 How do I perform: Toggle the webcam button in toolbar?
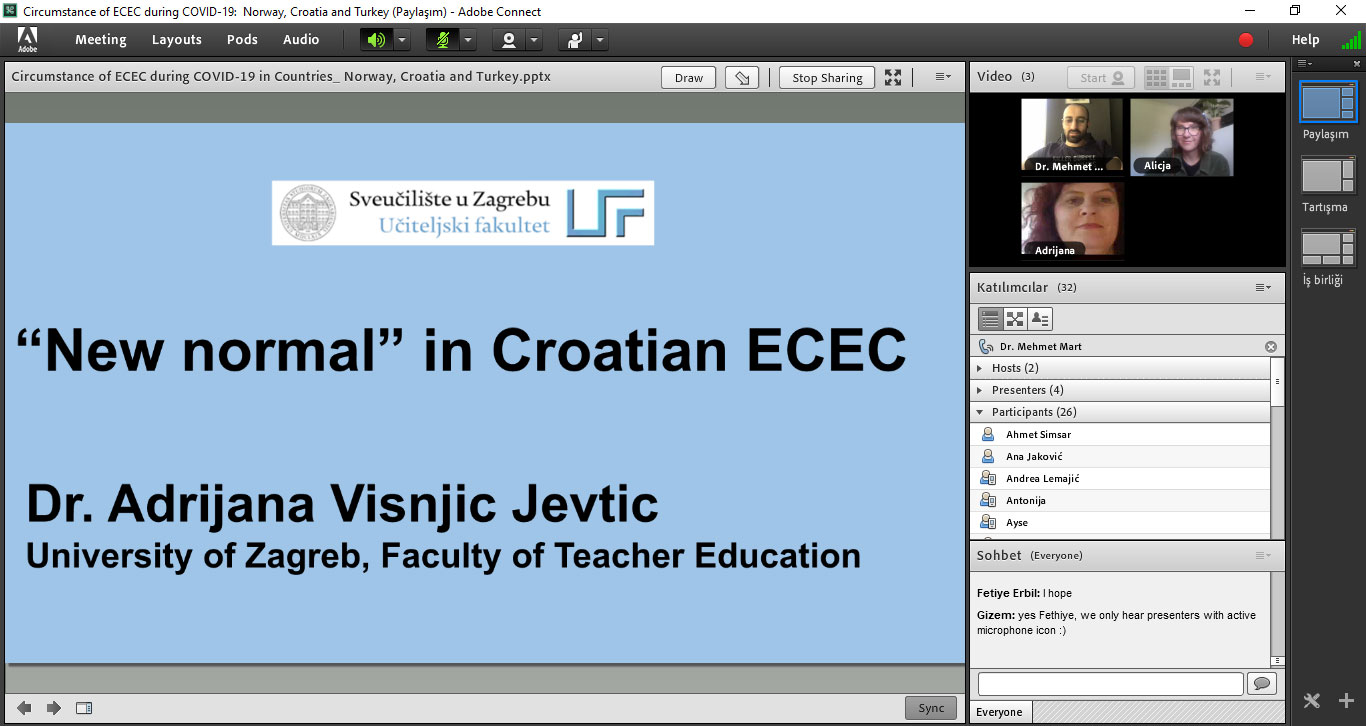pyautogui.click(x=509, y=40)
